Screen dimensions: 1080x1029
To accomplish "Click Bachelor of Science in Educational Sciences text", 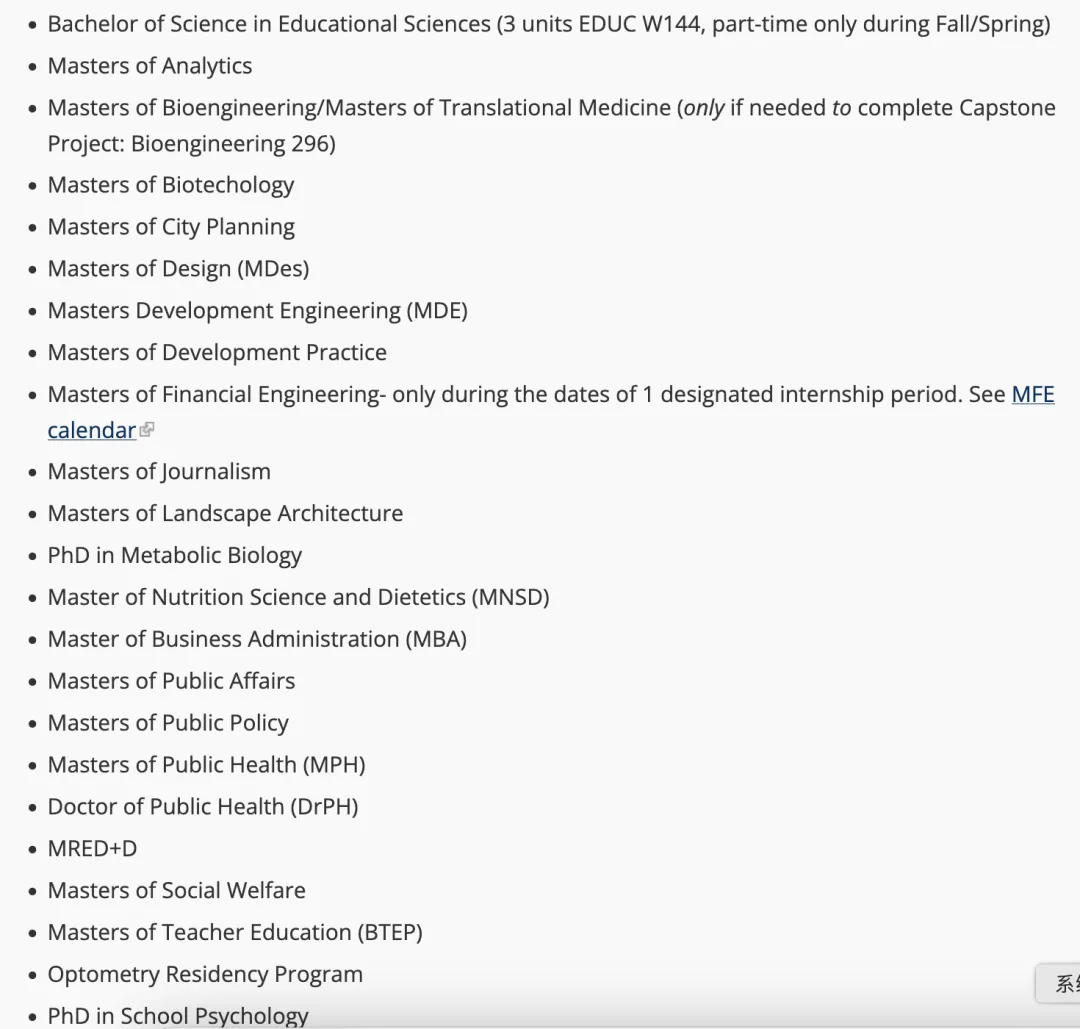I will [269, 24].
